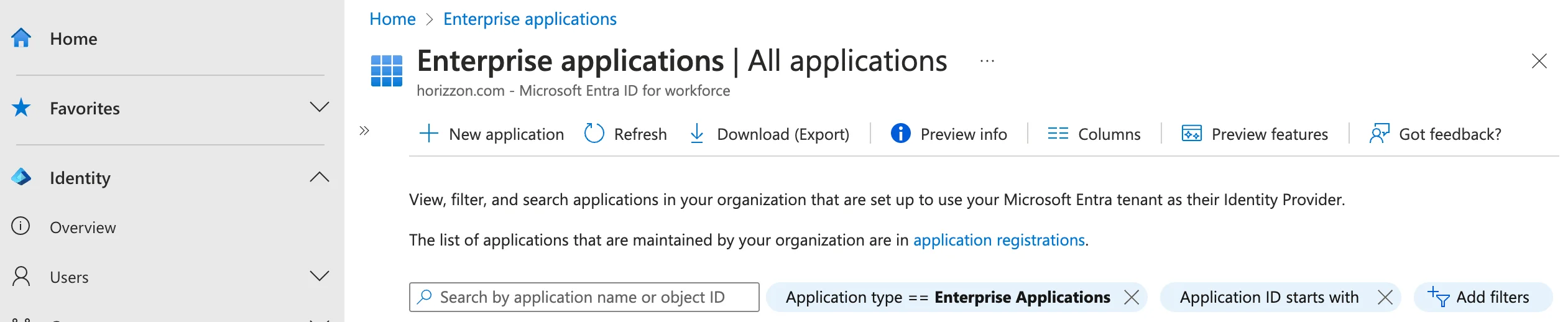Click Download (Export) button label

pyautogui.click(x=783, y=134)
